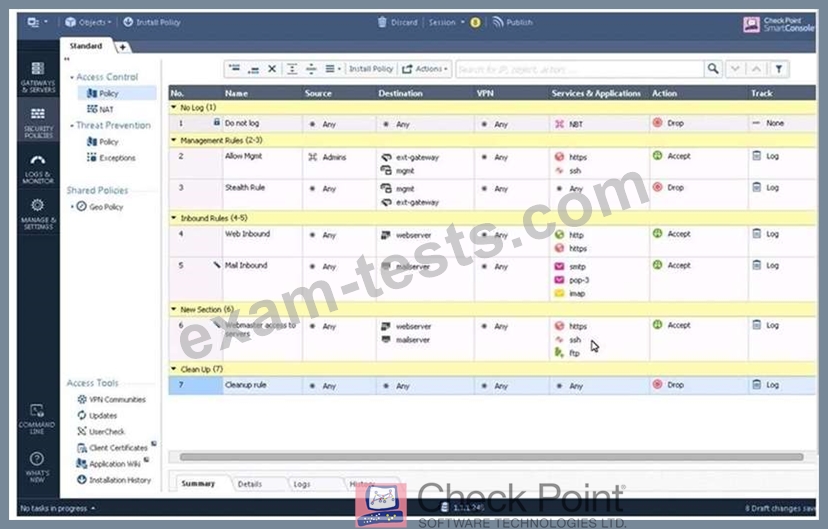Click Log track of Mail Inbound rule
This screenshot has width=828, height=529.
point(766,265)
